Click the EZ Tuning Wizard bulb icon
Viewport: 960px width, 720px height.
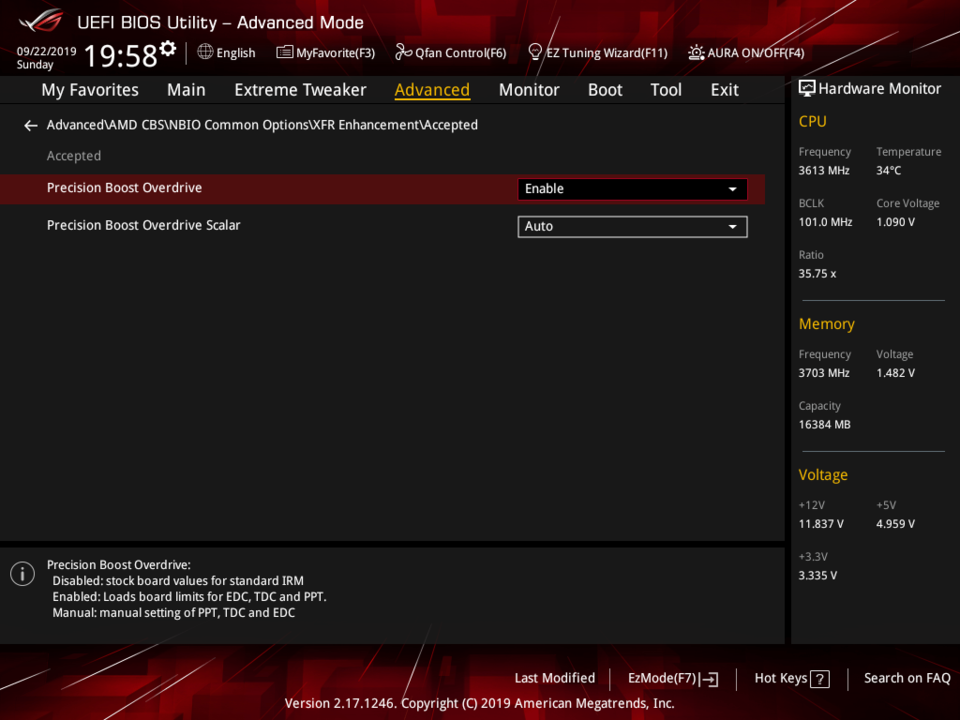pyautogui.click(x=535, y=52)
